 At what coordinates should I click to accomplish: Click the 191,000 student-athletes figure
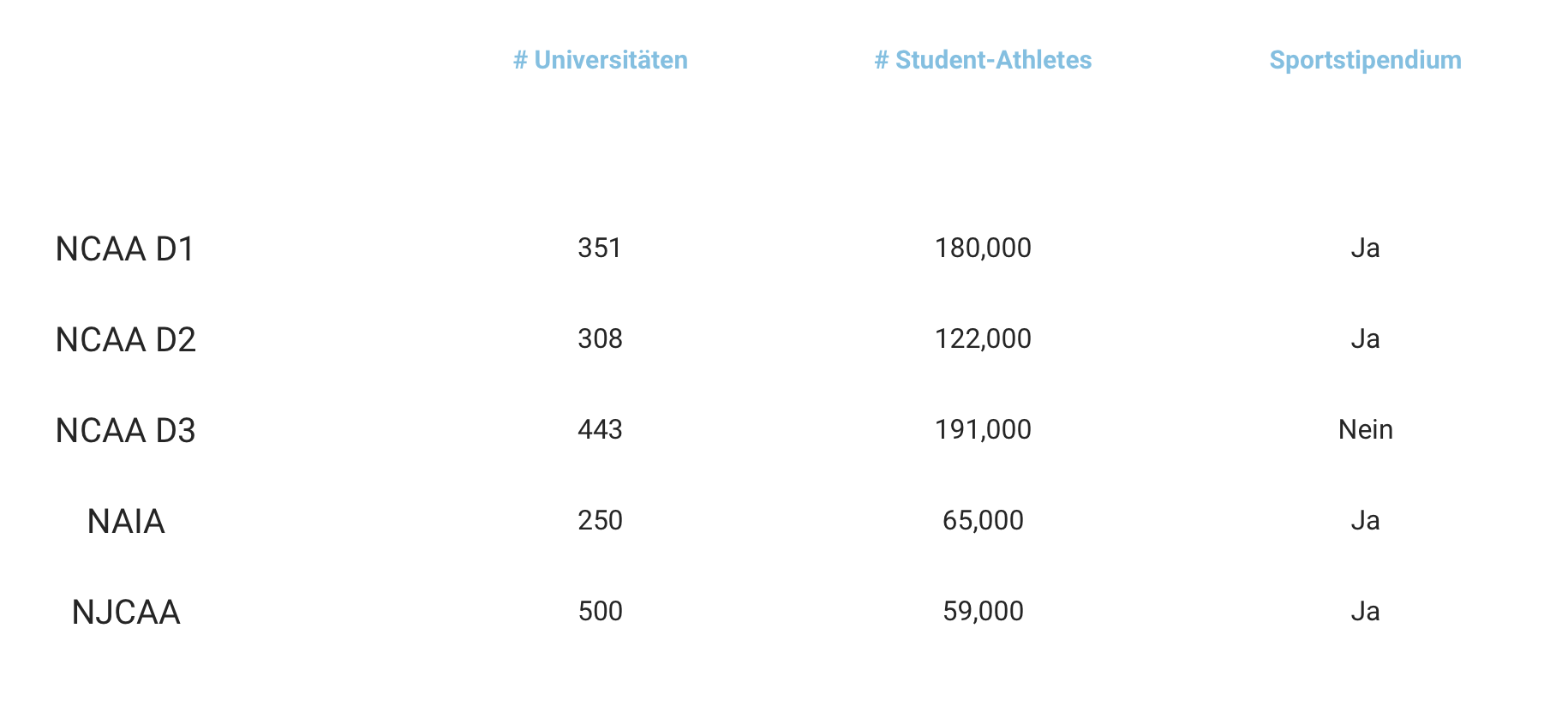983,430
